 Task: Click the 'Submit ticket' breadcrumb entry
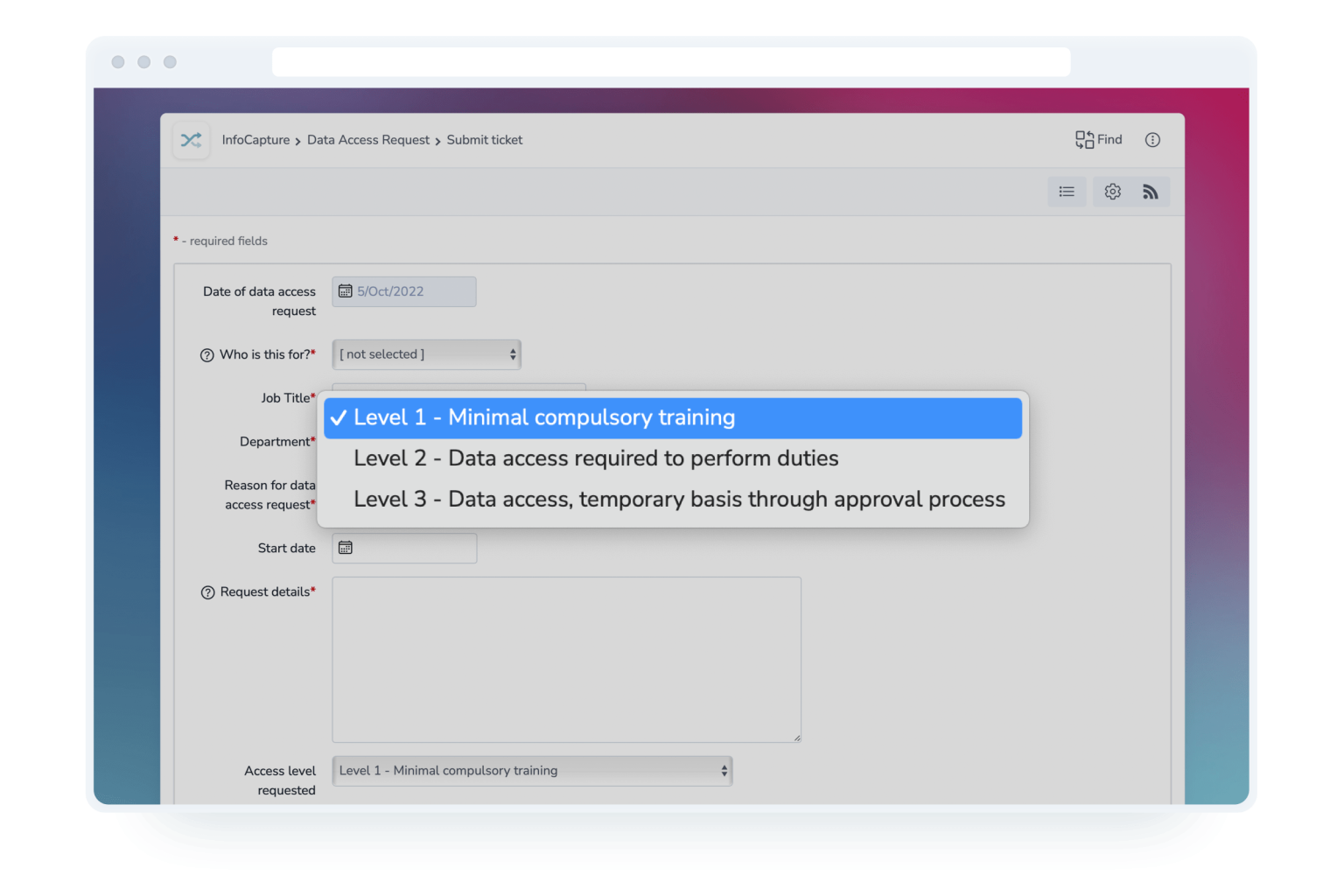point(484,140)
